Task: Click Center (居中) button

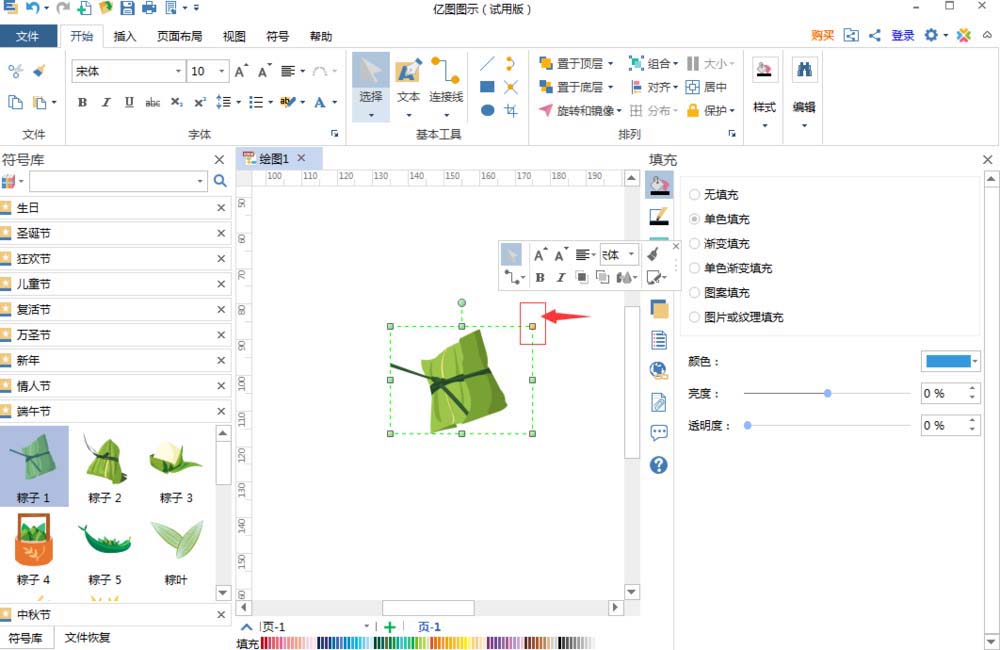Action: pos(707,87)
